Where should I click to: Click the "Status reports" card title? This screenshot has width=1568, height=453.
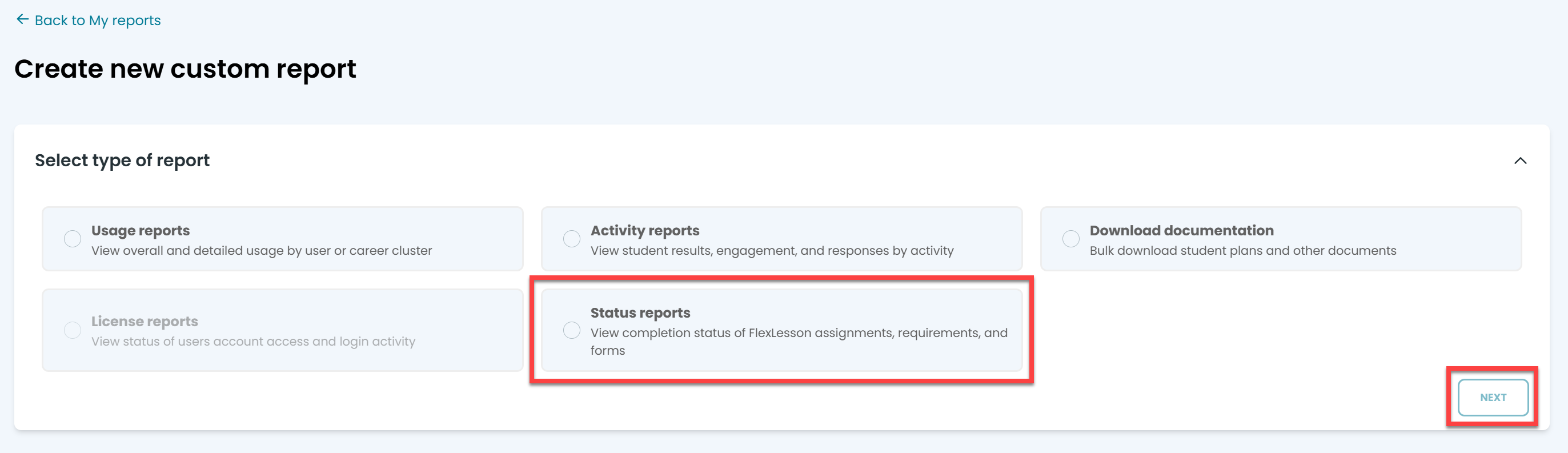(640, 312)
